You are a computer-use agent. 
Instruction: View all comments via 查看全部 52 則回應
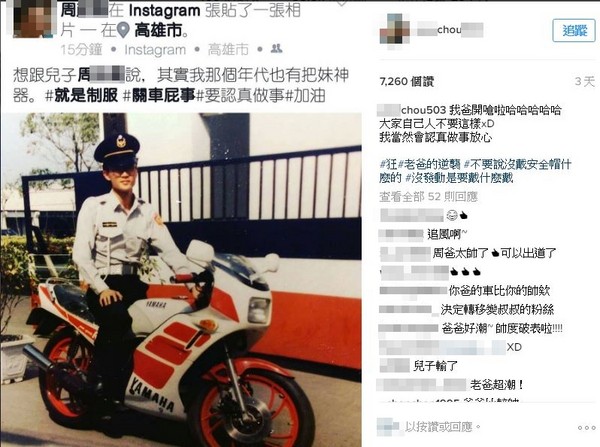tap(428, 197)
